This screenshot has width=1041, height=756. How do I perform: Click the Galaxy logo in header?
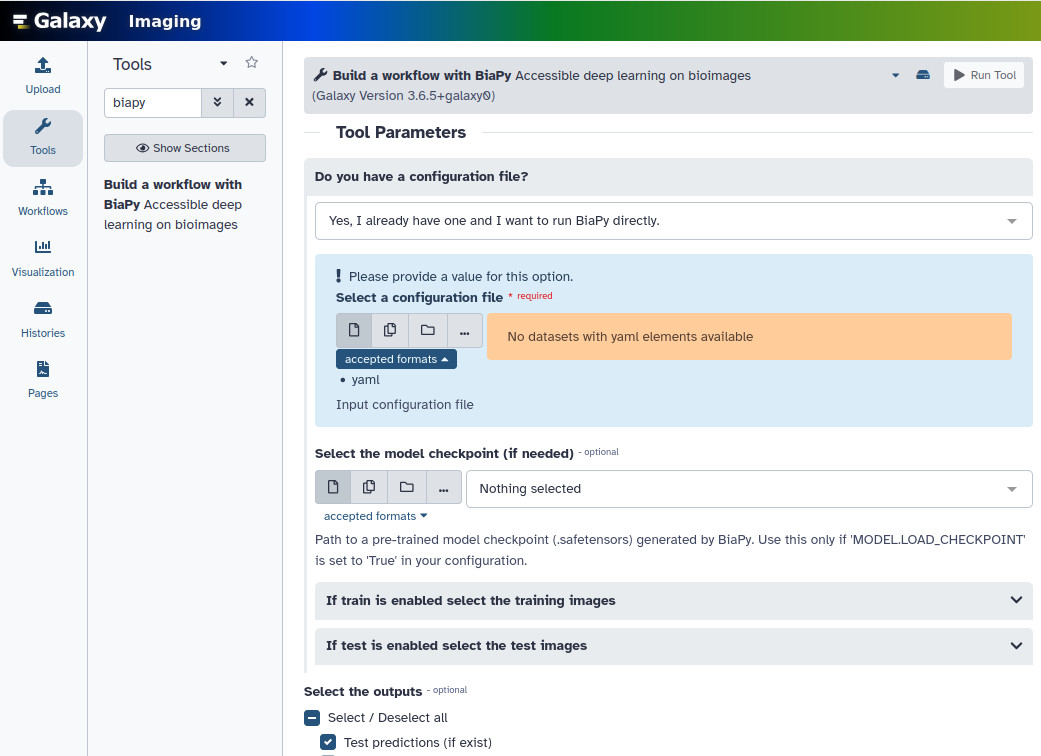tap(60, 21)
